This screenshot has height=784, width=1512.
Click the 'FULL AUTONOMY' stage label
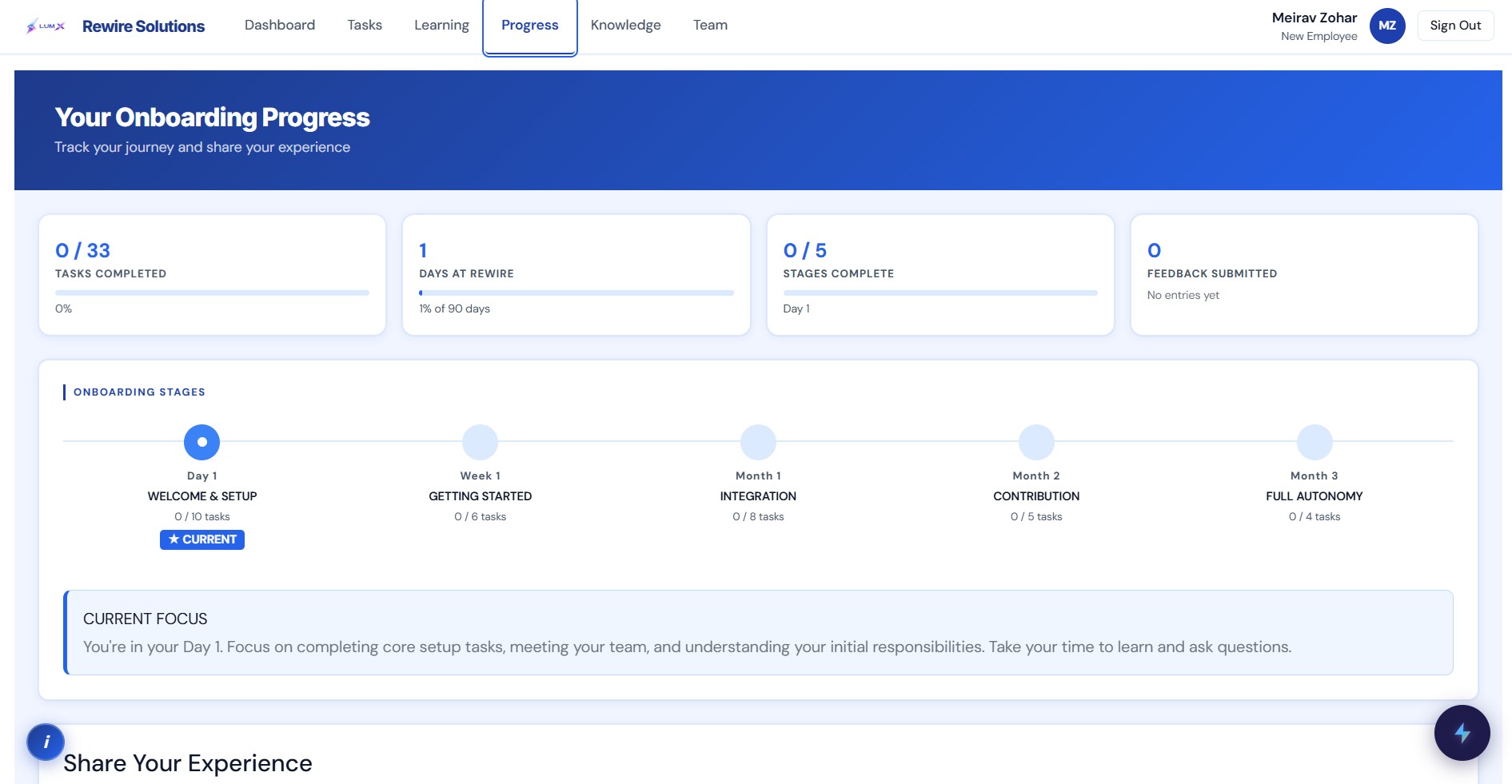click(x=1315, y=496)
